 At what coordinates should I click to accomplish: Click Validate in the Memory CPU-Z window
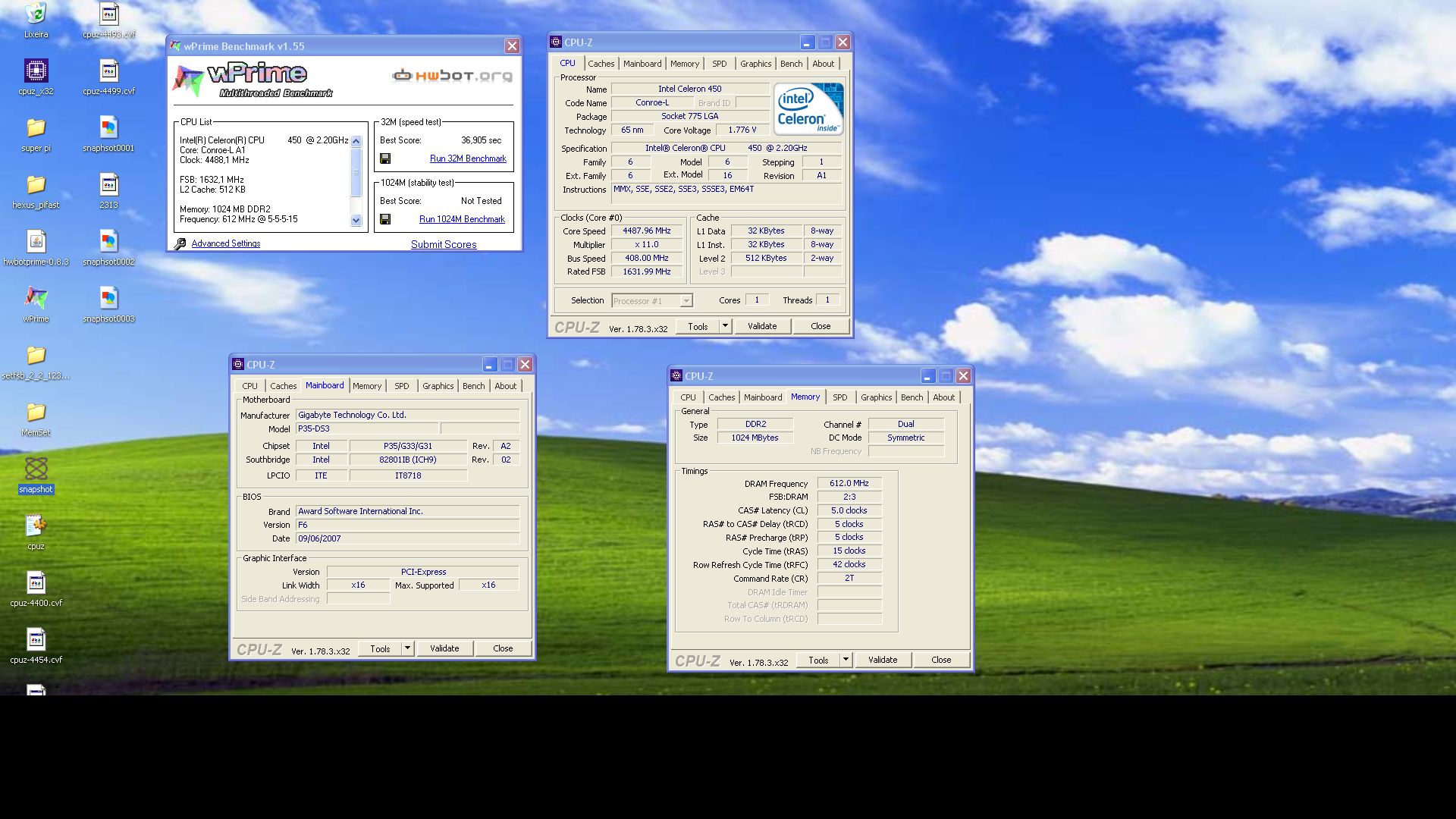(883, 660)
